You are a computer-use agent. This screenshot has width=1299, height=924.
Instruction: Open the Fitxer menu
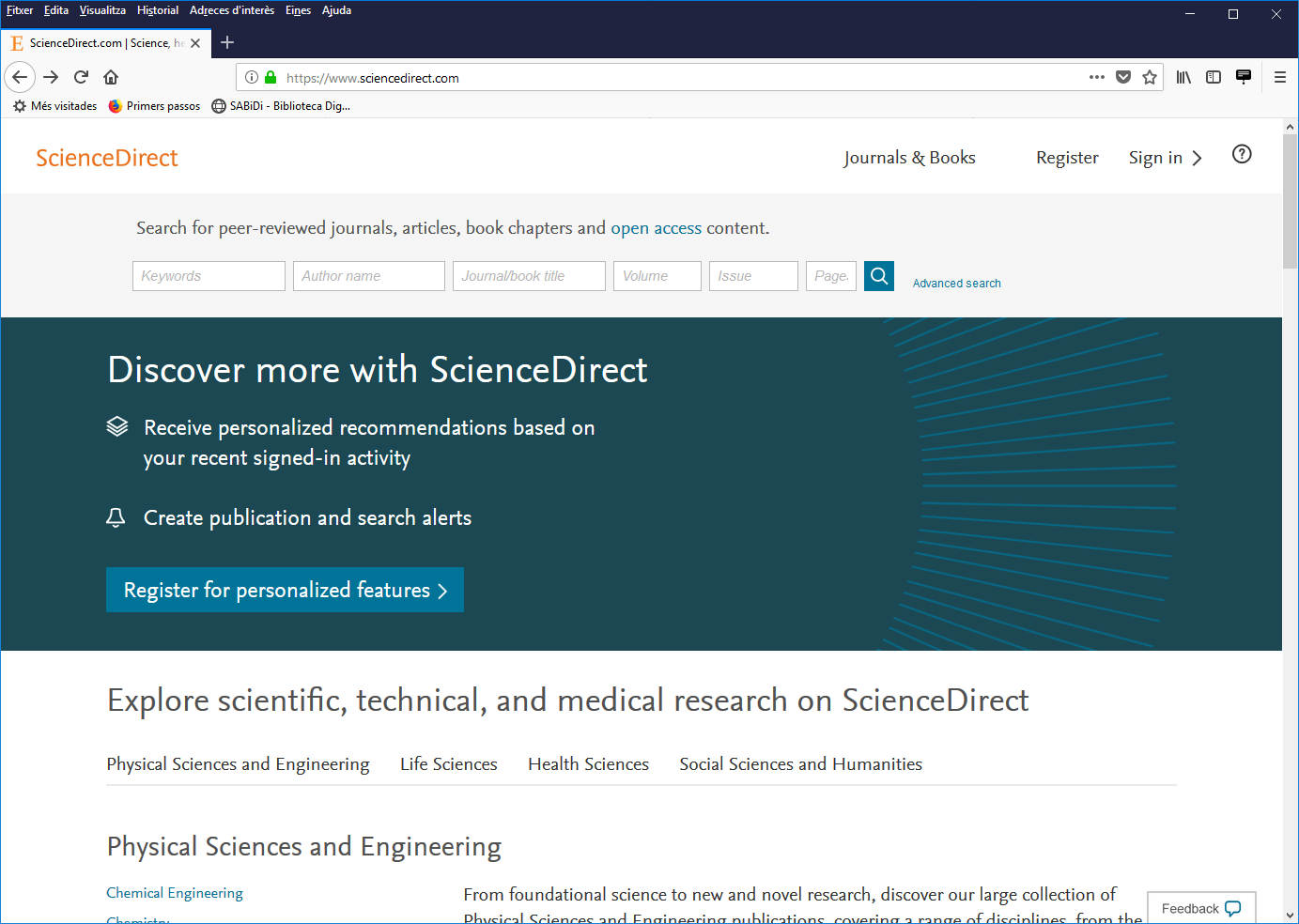coord(20,10)
